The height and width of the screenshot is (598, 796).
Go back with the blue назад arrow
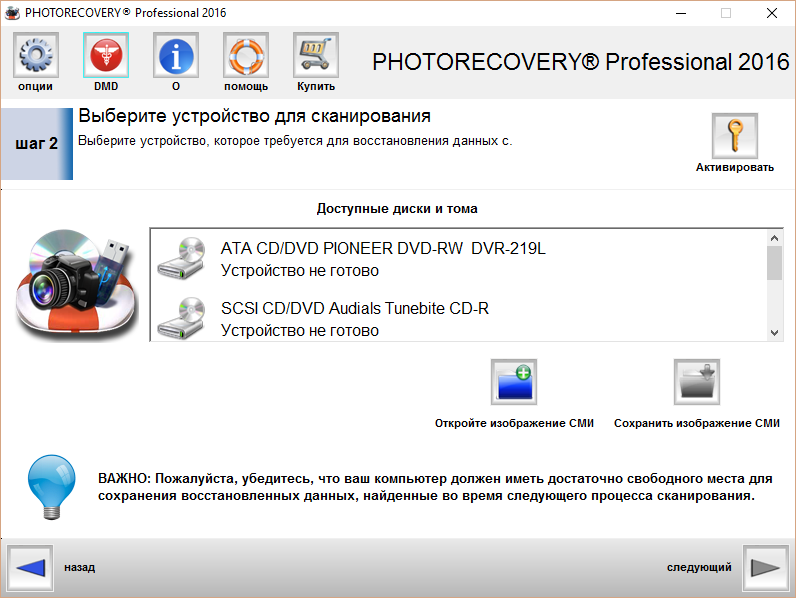[x=30, y=568]
